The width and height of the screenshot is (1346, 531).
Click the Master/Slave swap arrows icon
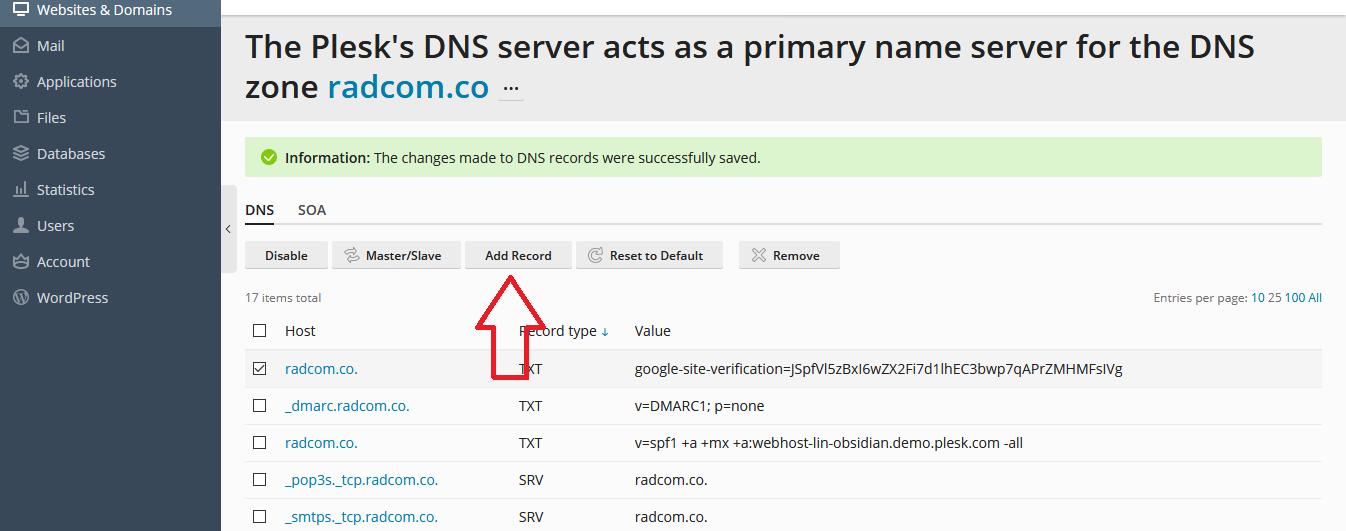(352, 256)
